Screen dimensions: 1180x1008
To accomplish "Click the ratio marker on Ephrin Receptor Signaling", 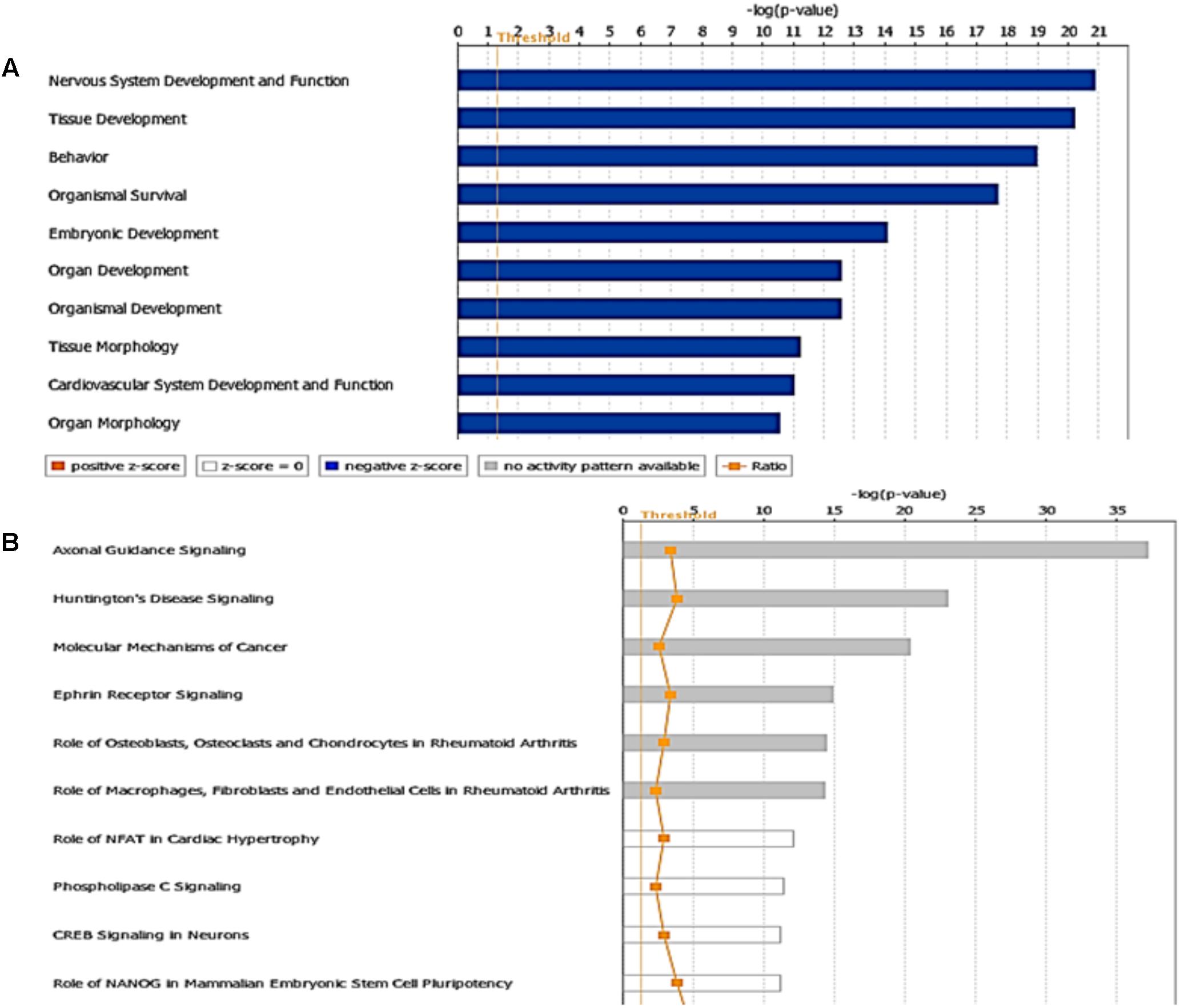I will [671, 694].
